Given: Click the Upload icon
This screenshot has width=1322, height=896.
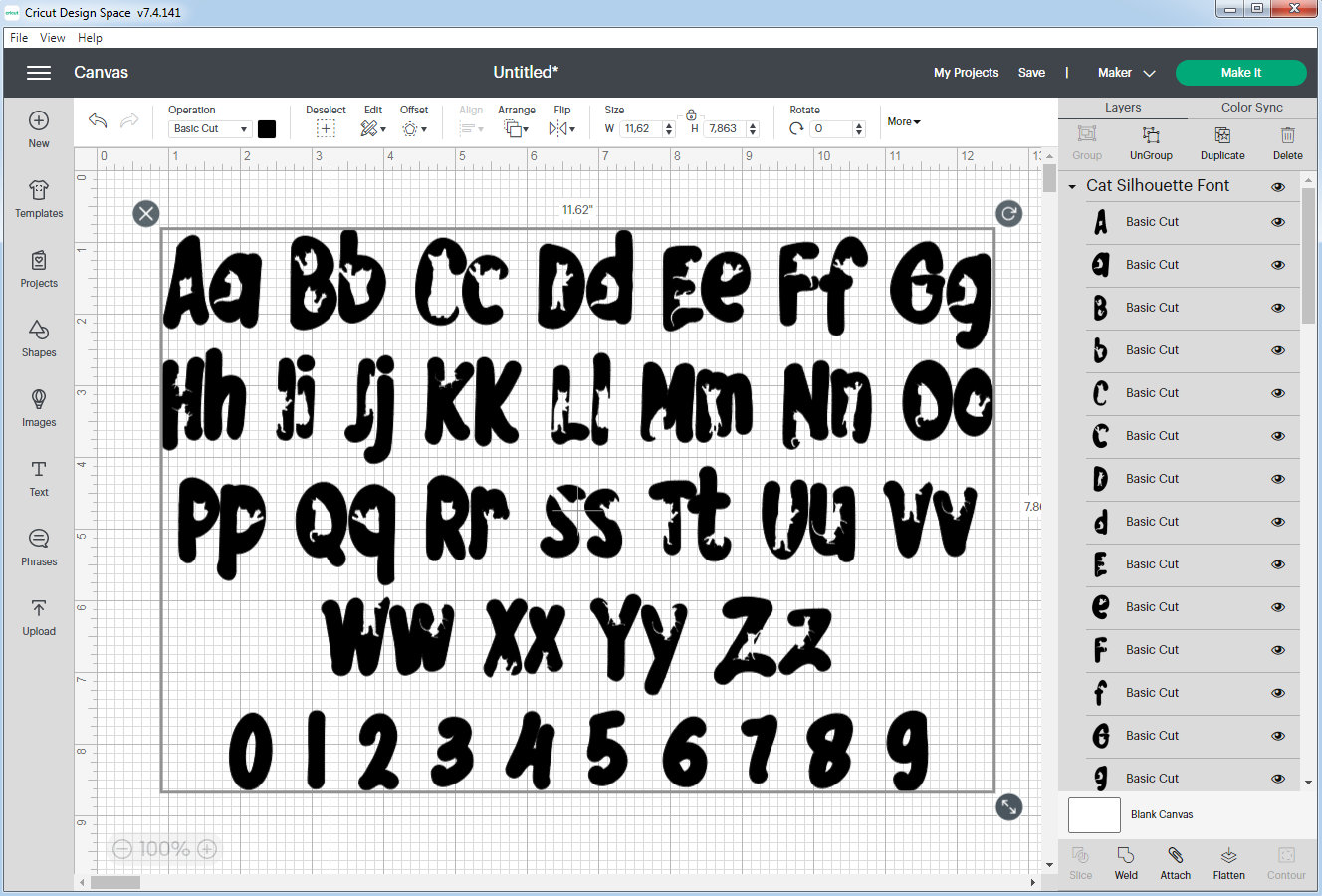Looking at the screenshot, I should (x=38, y=618).
